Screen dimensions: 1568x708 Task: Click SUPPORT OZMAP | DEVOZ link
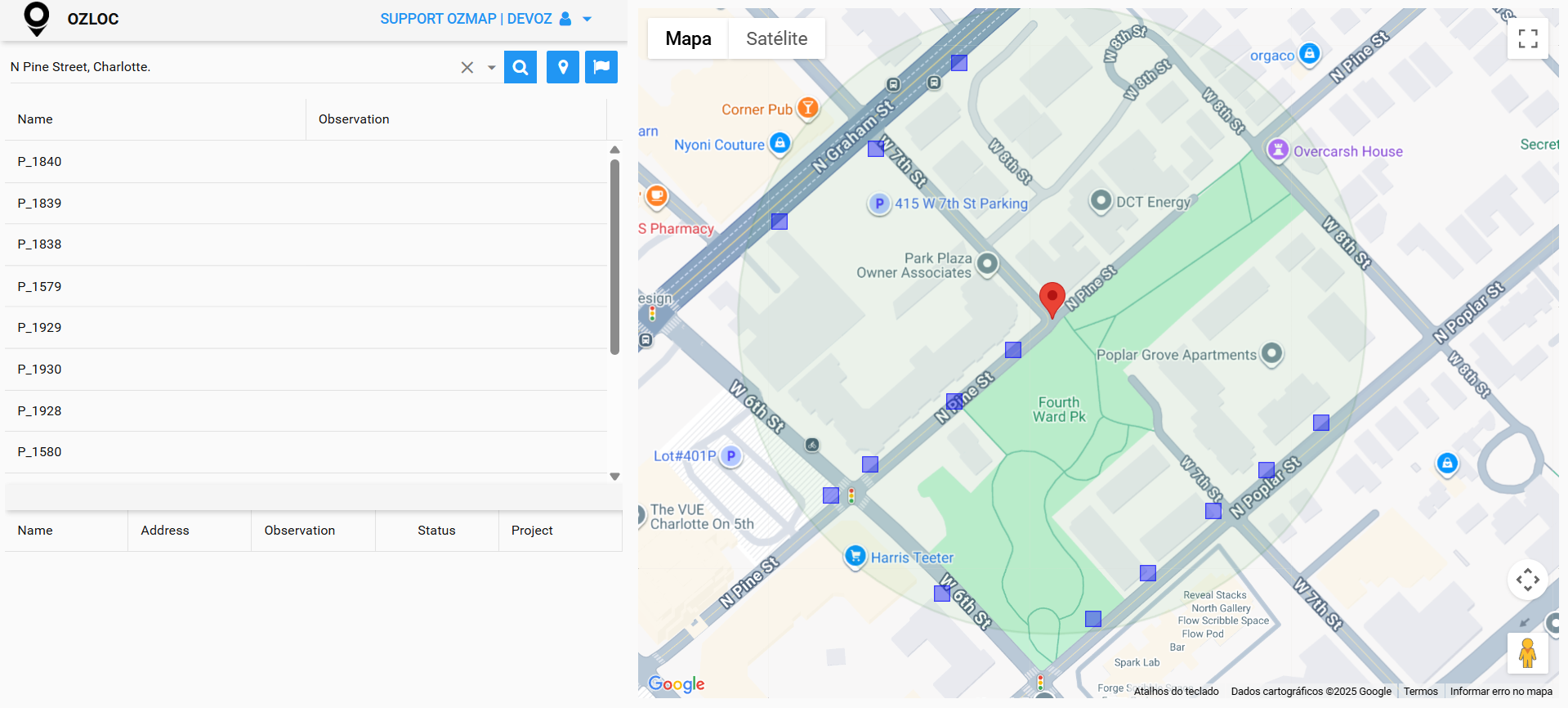click(466, 19)
